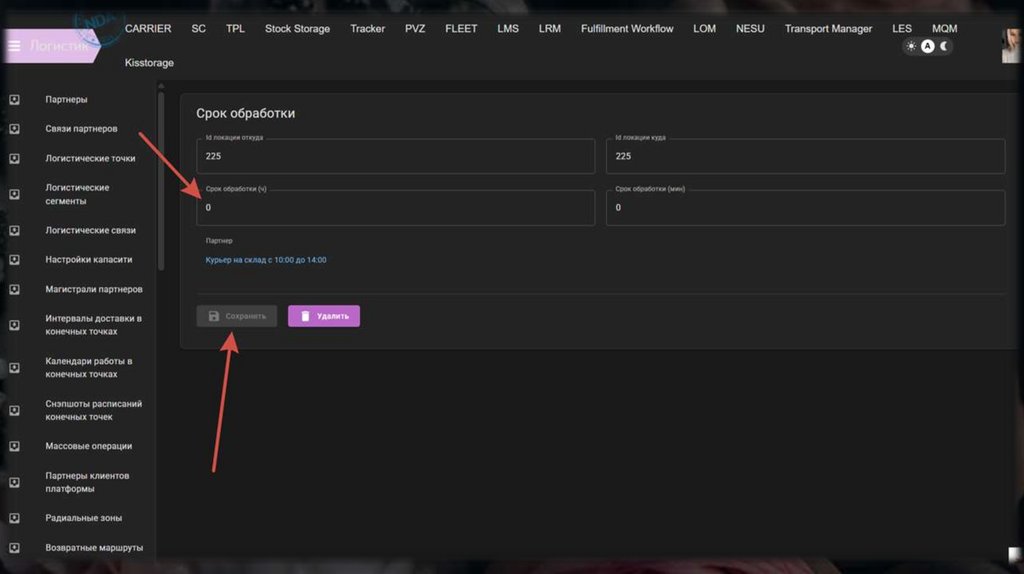The image size is (1024, 574).
Task: Switch to dark theme moon icon
Action: pyautogui.click(x=944, y=46)
